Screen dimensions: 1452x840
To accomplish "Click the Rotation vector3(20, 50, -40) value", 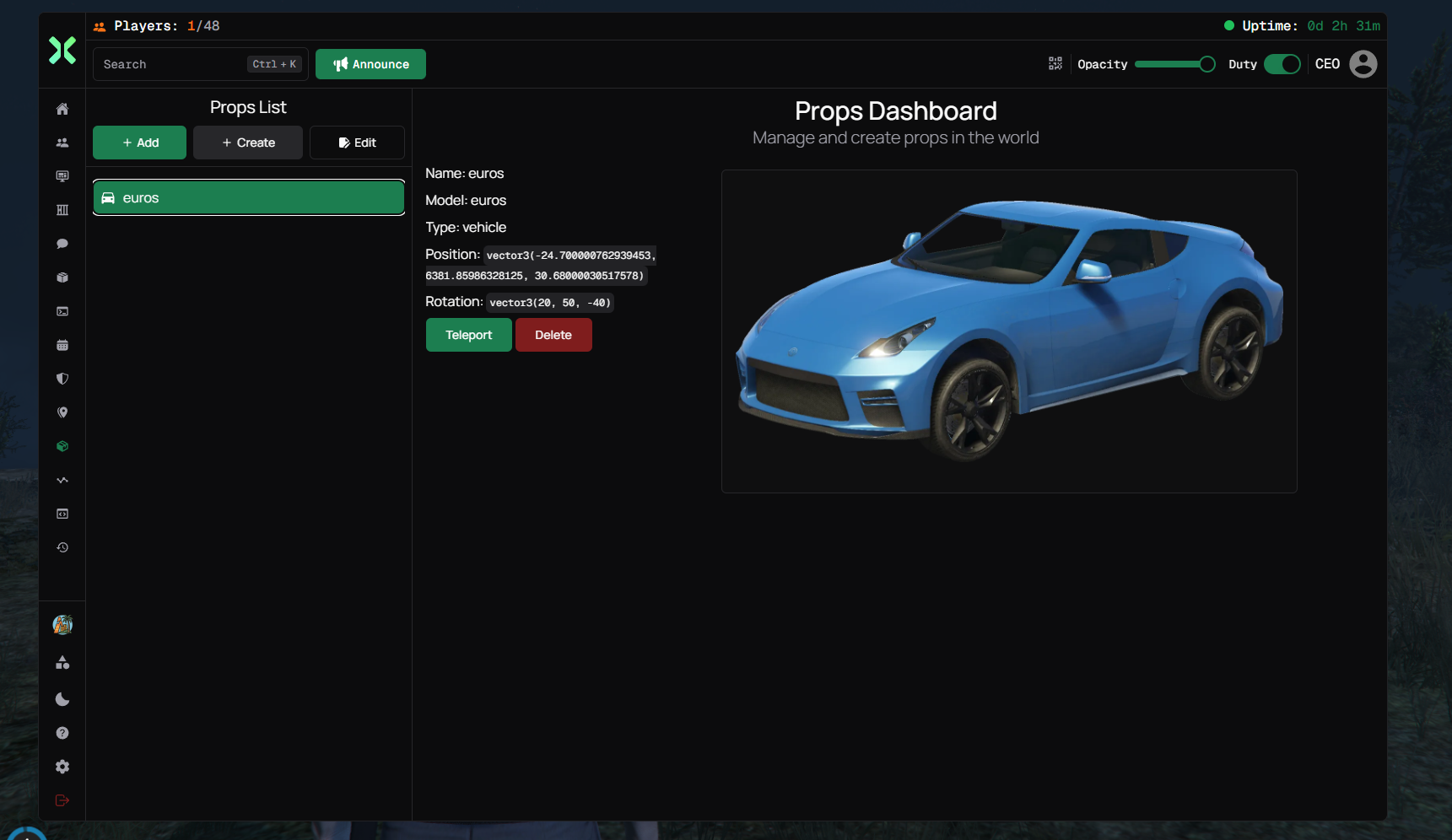I will coord(550,303).
